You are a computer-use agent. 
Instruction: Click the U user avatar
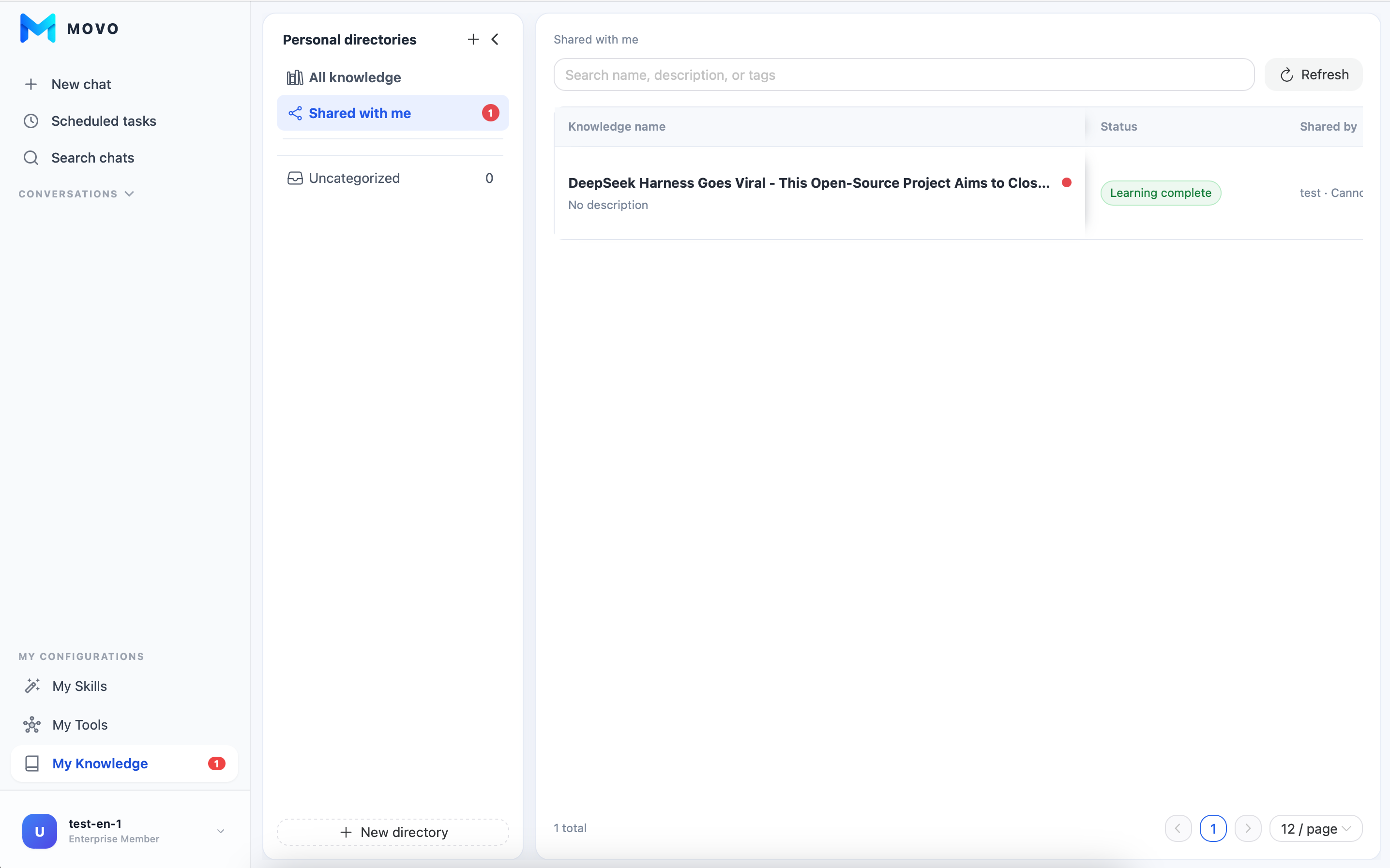pyautogui.click(x=40, y=831)
